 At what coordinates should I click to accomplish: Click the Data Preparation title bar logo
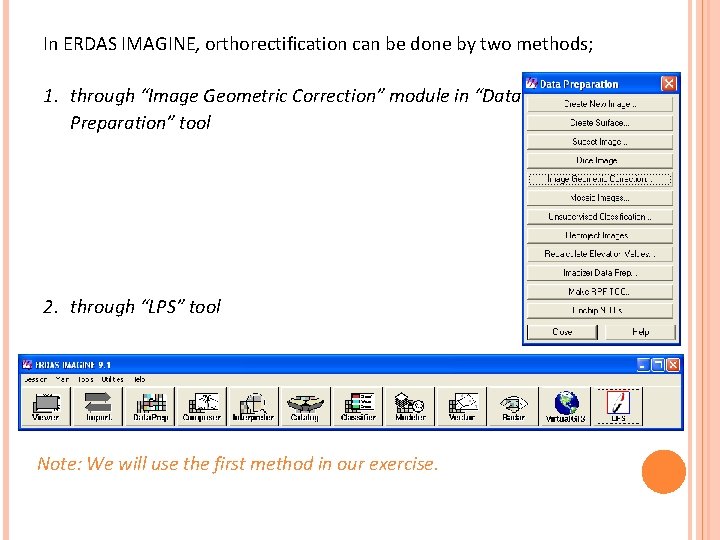[531, 84]
